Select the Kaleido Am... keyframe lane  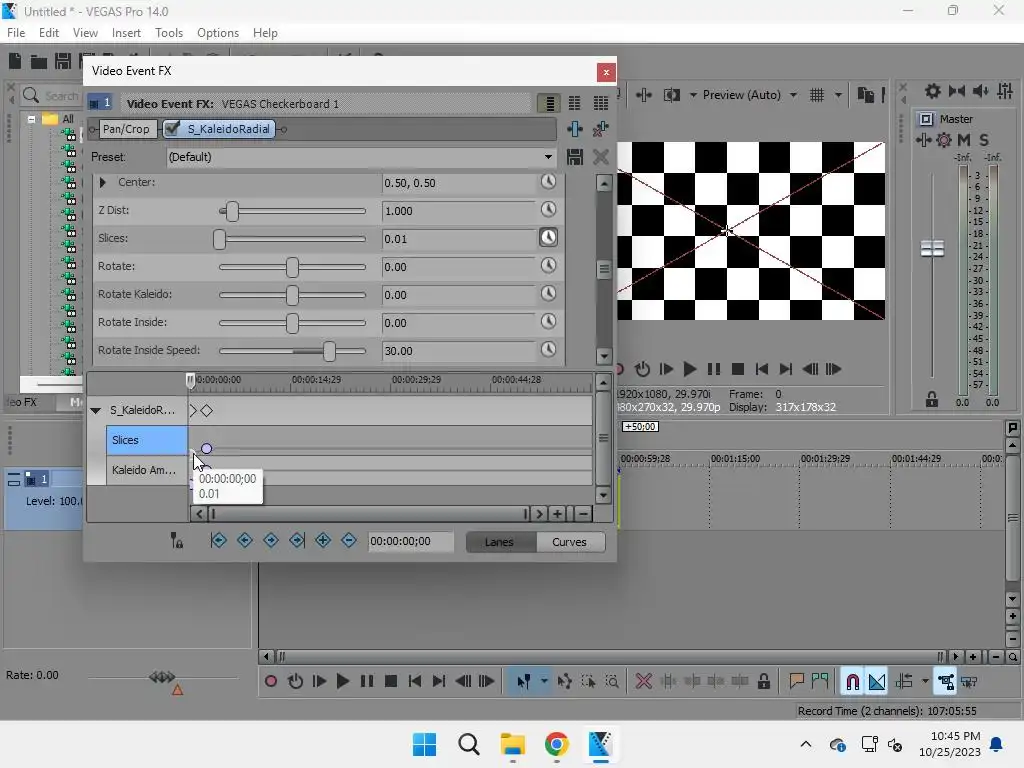146,470
